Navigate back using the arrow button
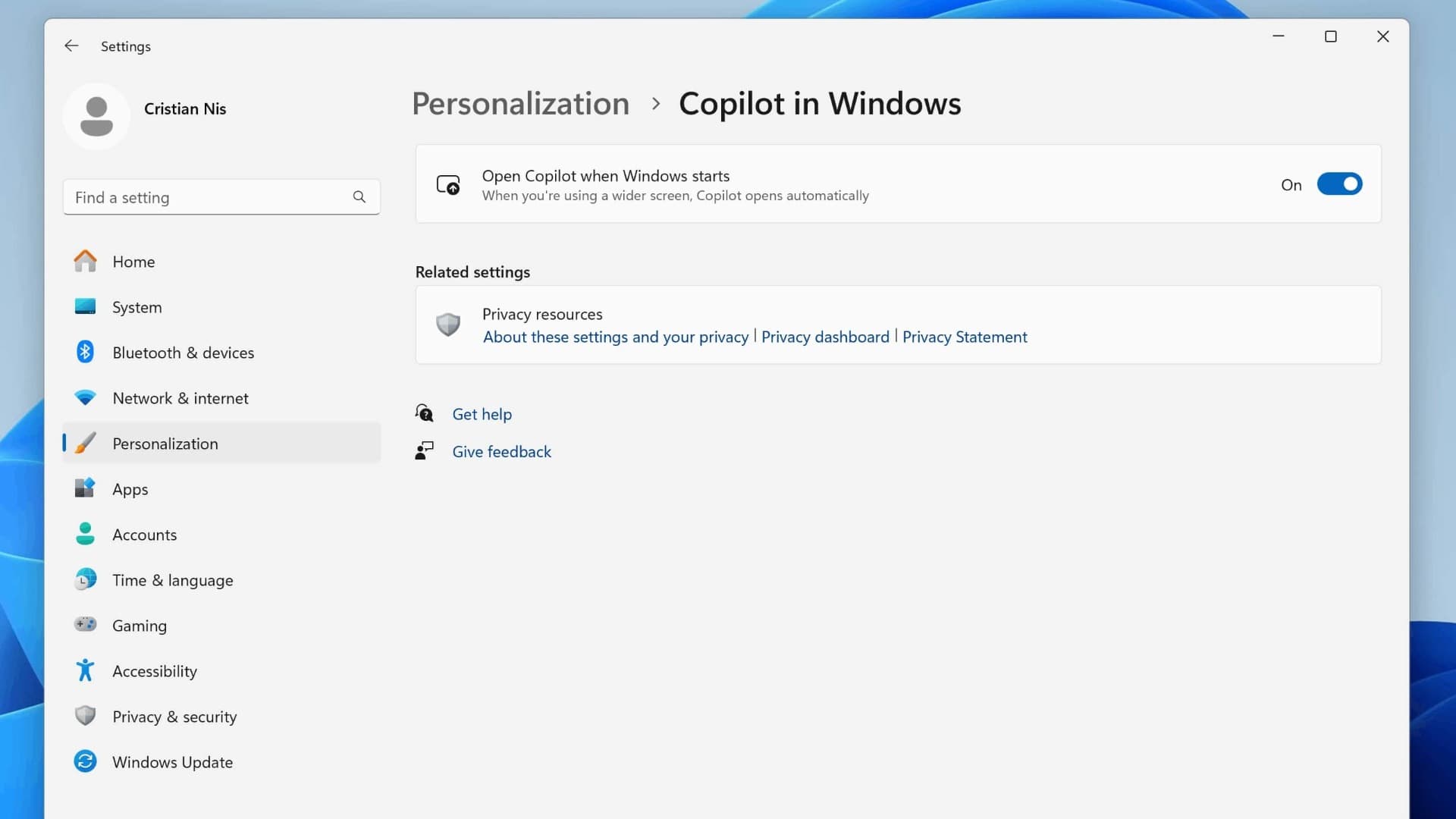Screen dimensions: 1456x819 pyautogui.click(x=71, y=45)
